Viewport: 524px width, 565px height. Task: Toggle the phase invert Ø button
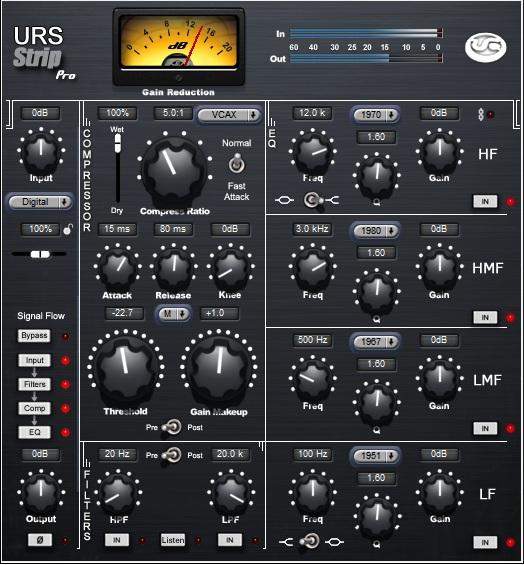tap(40, 540)
